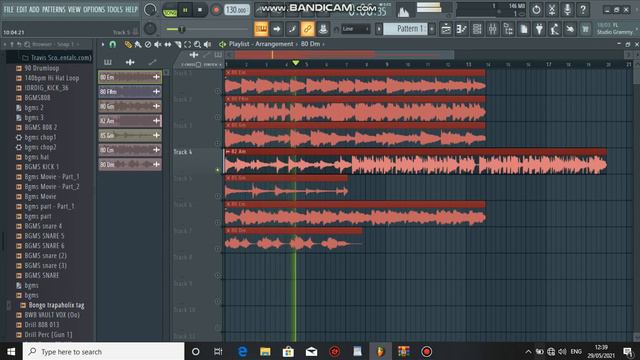Open the PATTERNS menu
This screenshot has width=640, height=360.
point(53,9)
